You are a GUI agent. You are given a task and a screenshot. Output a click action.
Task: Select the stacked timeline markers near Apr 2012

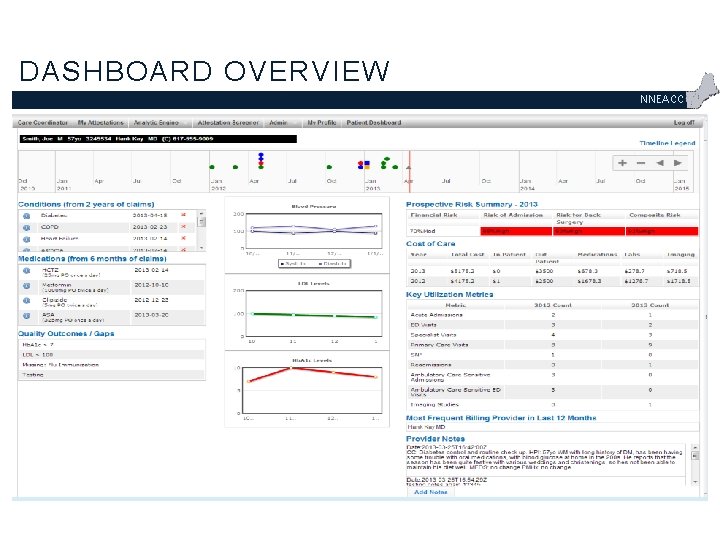point(261,161)
